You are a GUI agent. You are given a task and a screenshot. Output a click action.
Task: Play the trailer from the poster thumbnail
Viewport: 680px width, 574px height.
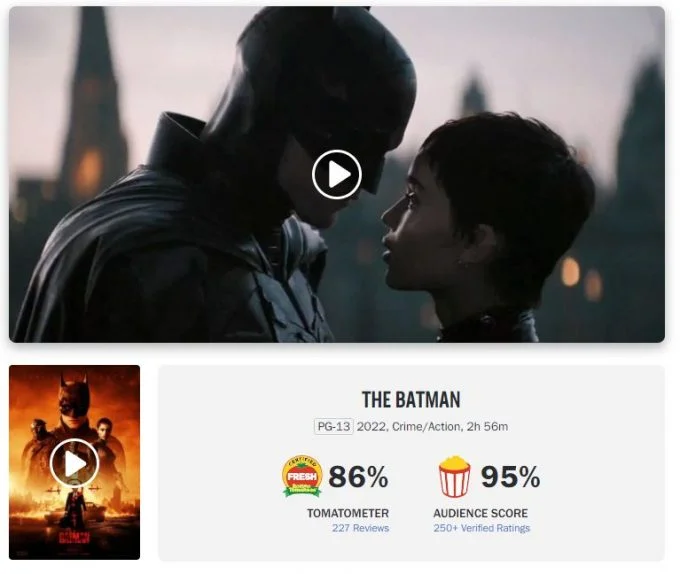pyautogui.click(x=74, y=463)
